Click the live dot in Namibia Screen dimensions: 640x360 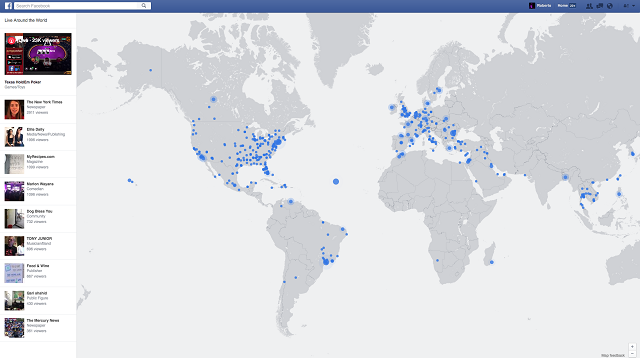438,260
